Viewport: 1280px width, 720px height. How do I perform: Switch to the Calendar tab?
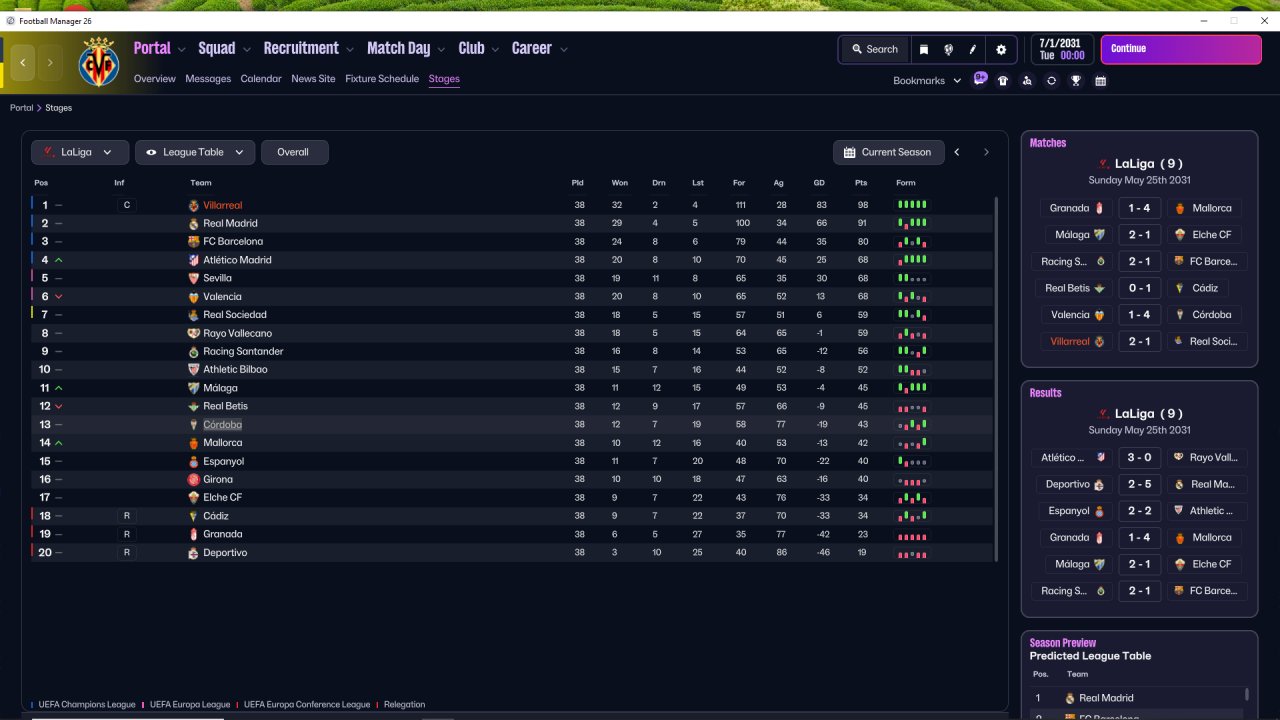pyautogui.click(x=261, y=79)
